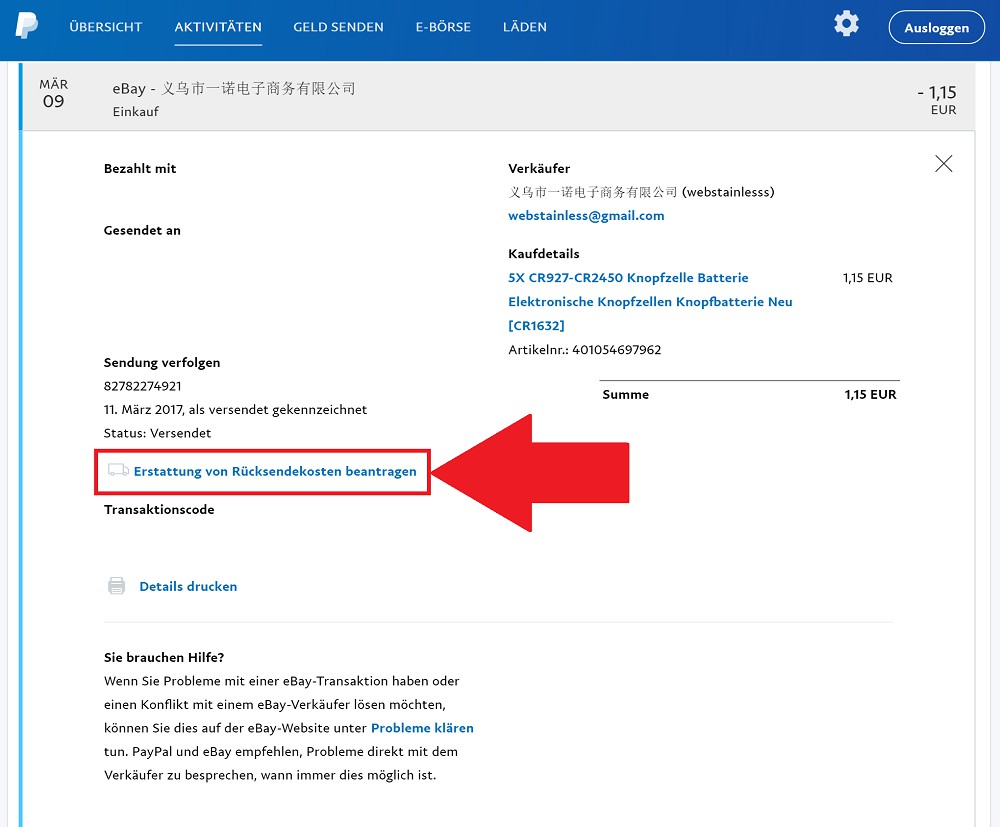Open the E-Börse menu item

[443, 27]
